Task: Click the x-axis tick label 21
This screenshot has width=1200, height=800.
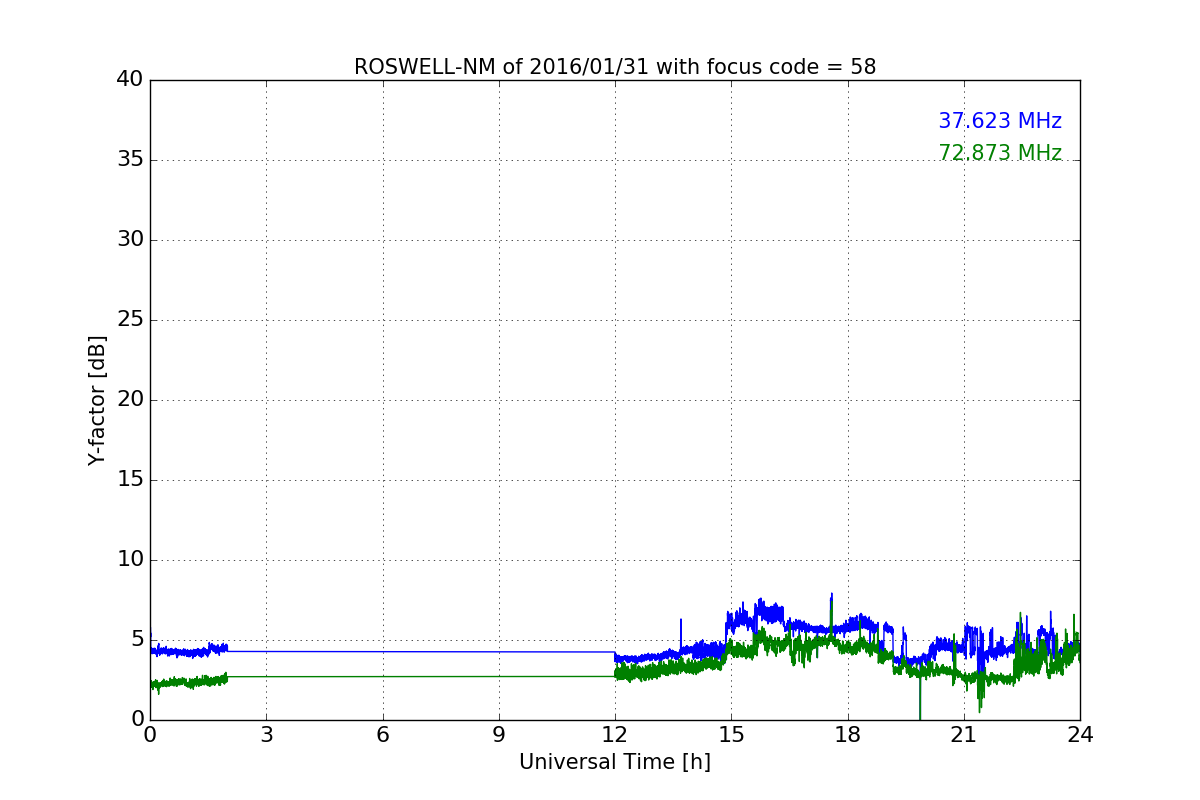Action: [964, 735]
